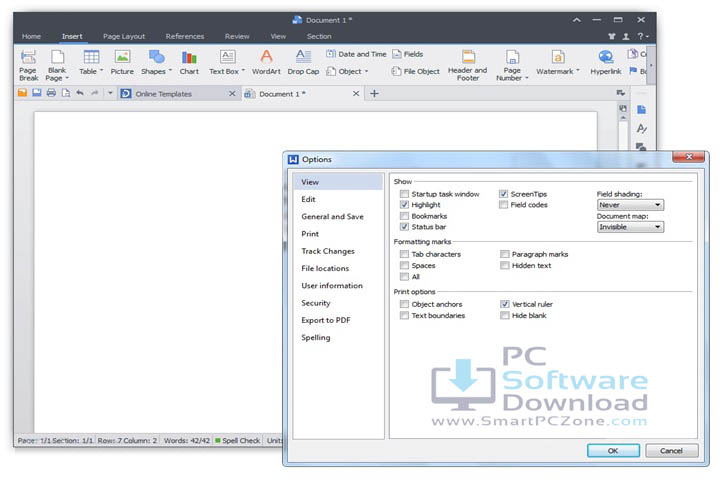Enable Paragraph marks checkbox
The width and height of the screenshot is (720, 480).
coord(505,254)
